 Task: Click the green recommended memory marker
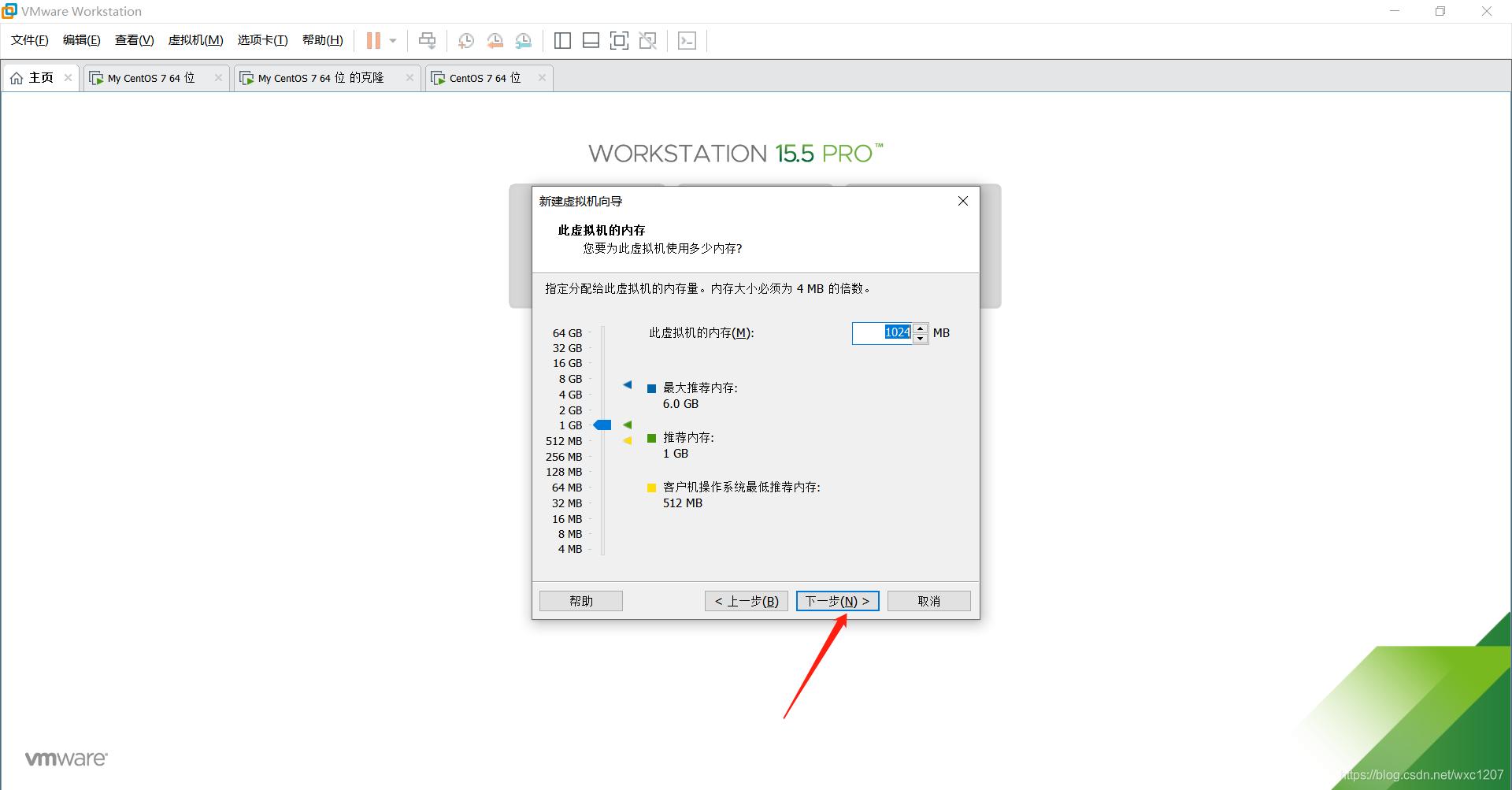tap(628, 425)
